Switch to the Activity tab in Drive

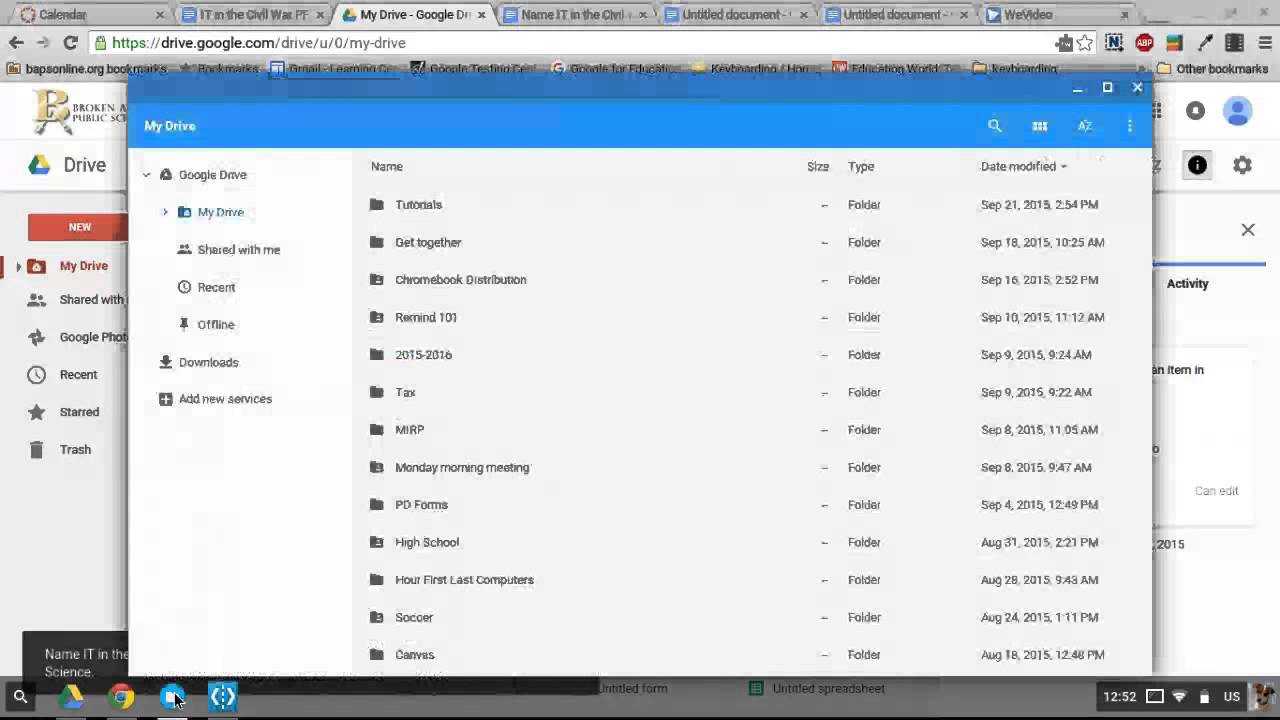1187,284
